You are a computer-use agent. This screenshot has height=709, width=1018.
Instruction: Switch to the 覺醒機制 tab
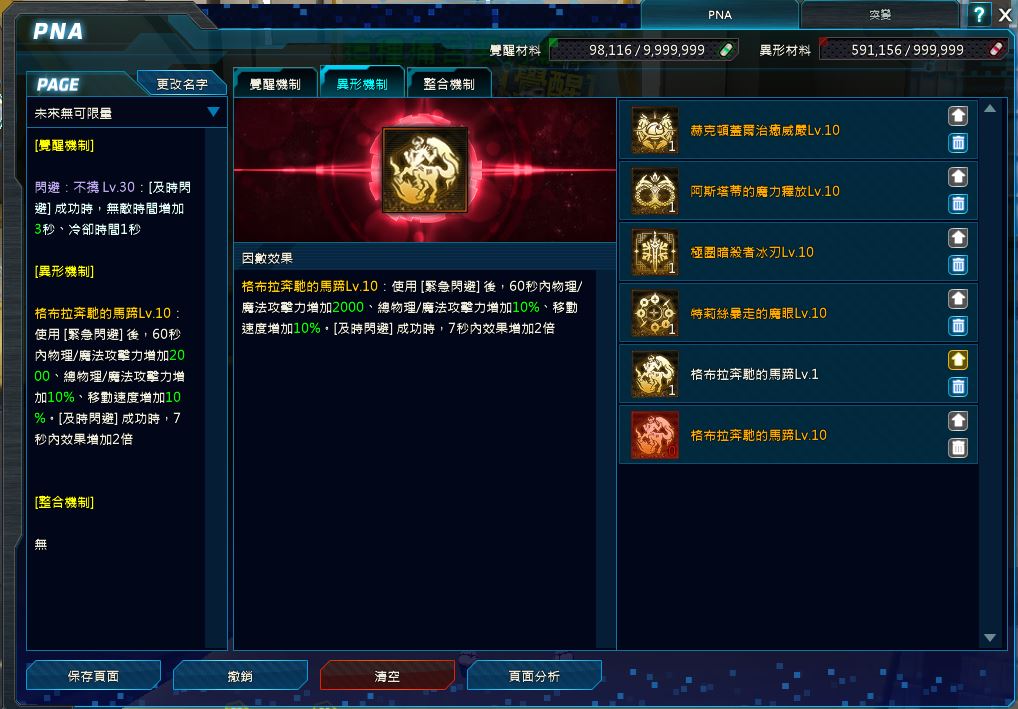(275, 84)
